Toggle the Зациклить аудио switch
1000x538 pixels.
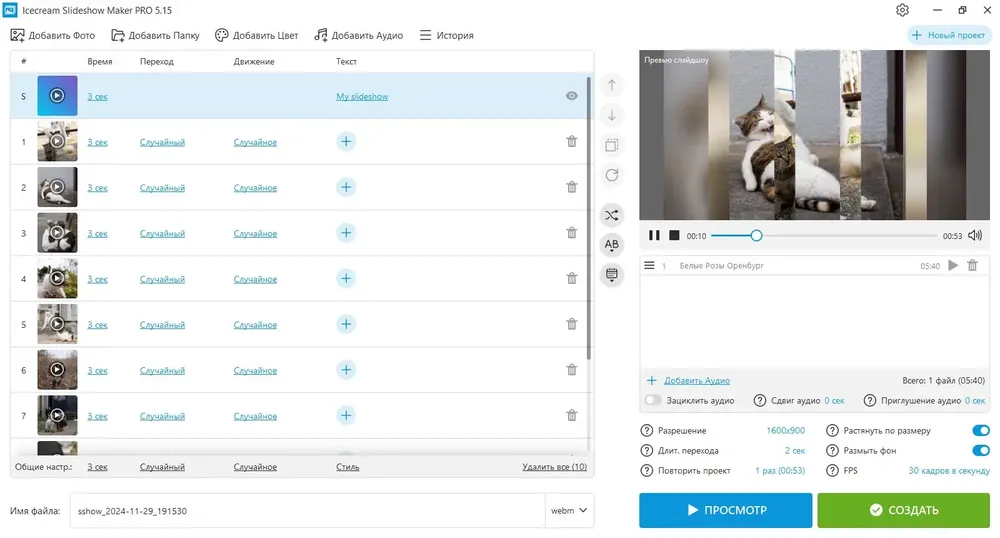[x=653, y=400]
